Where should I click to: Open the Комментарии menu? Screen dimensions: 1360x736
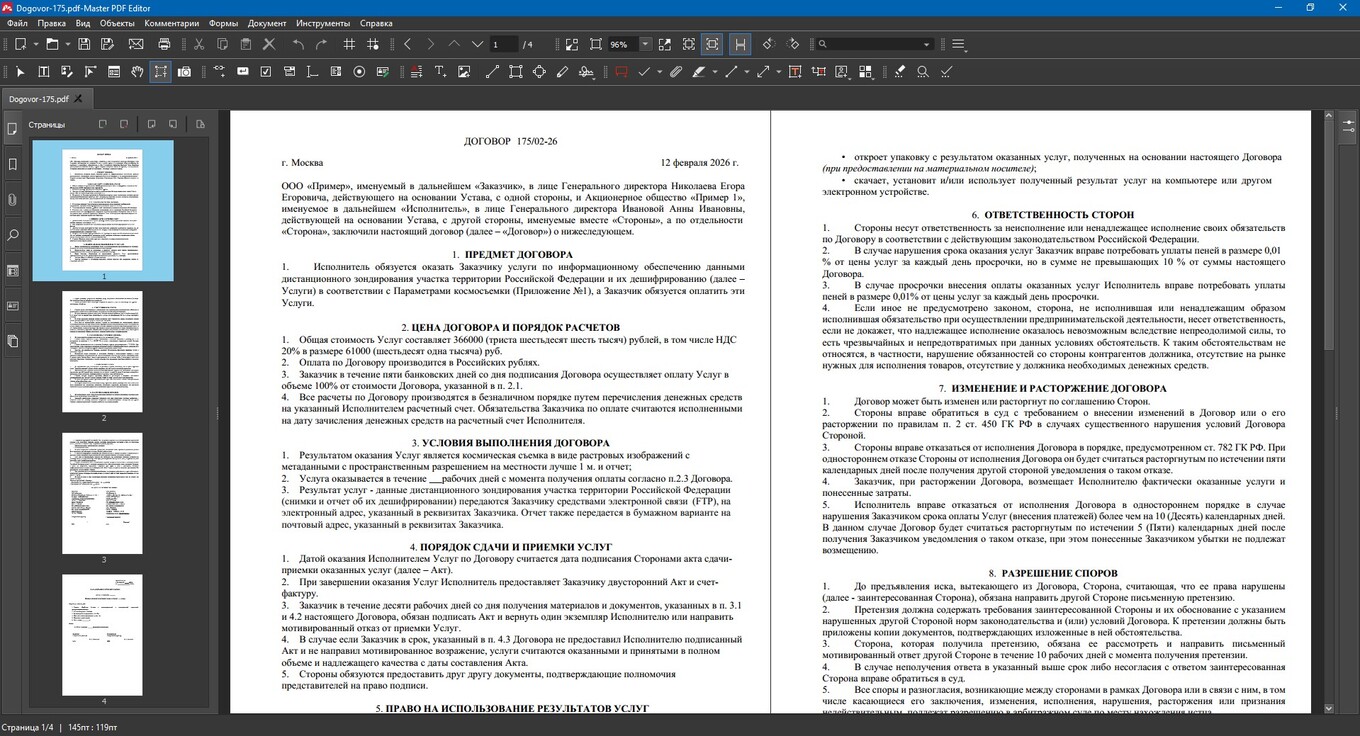coord(171,23)
